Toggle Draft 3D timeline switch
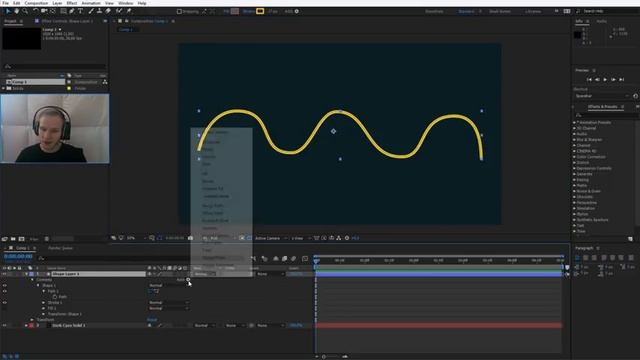The width and height of the screenshot is (640, 360). (264, 258)
